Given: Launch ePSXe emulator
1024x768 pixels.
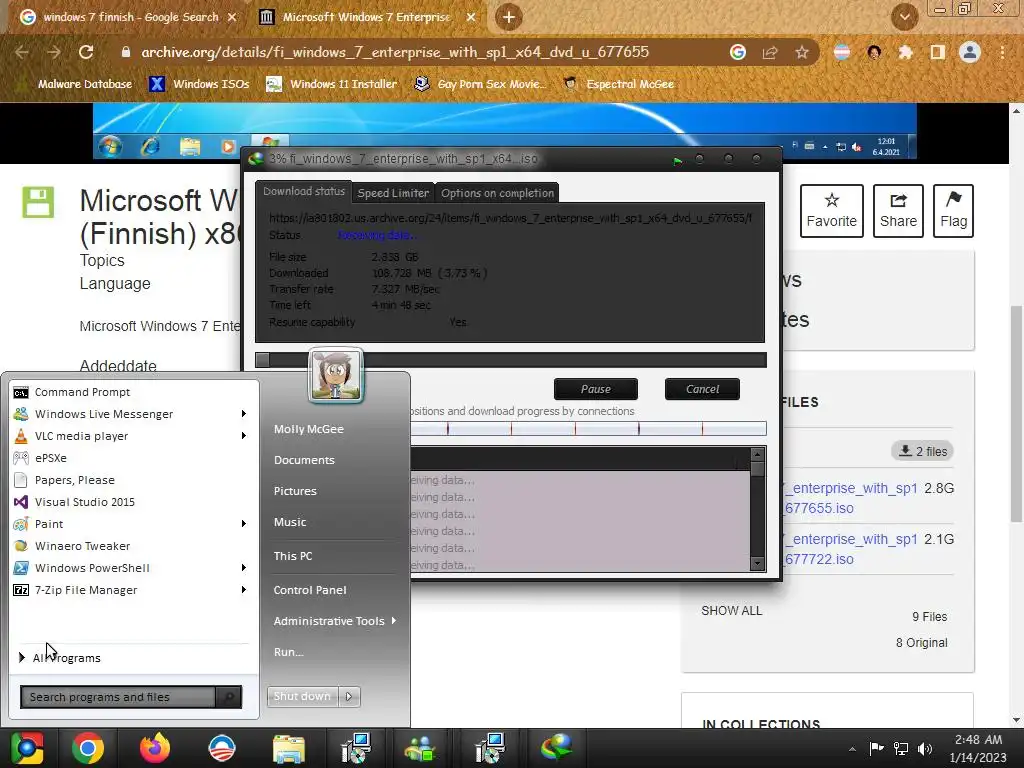Looking at the screenshot, I should click(x=50, y=458).
